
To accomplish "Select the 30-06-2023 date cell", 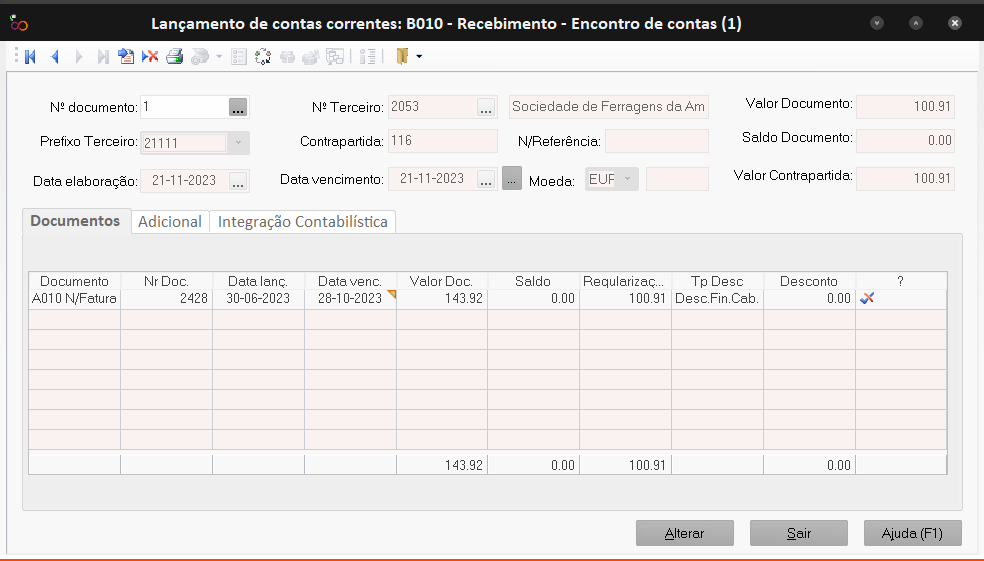I will [x=258, y=299].
